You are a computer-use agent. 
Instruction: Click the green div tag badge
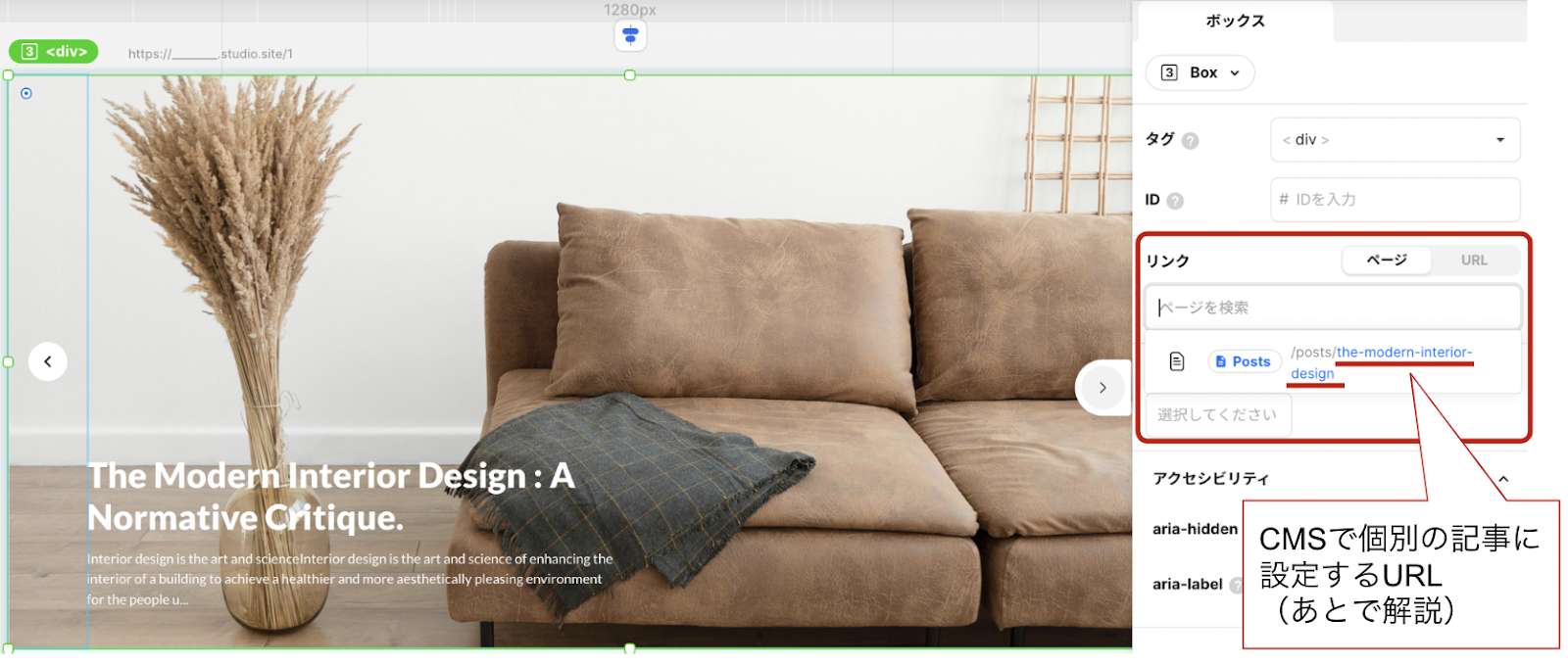click(54, 52)
